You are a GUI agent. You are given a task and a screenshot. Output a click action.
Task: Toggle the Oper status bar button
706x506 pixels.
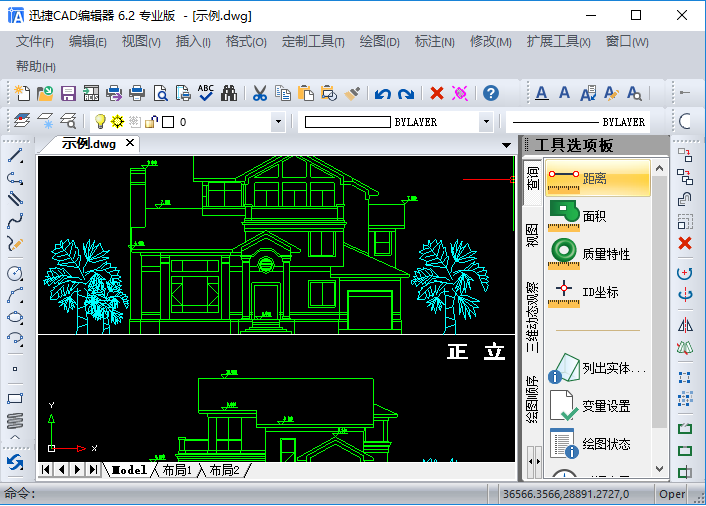click(x=671, y=494)
